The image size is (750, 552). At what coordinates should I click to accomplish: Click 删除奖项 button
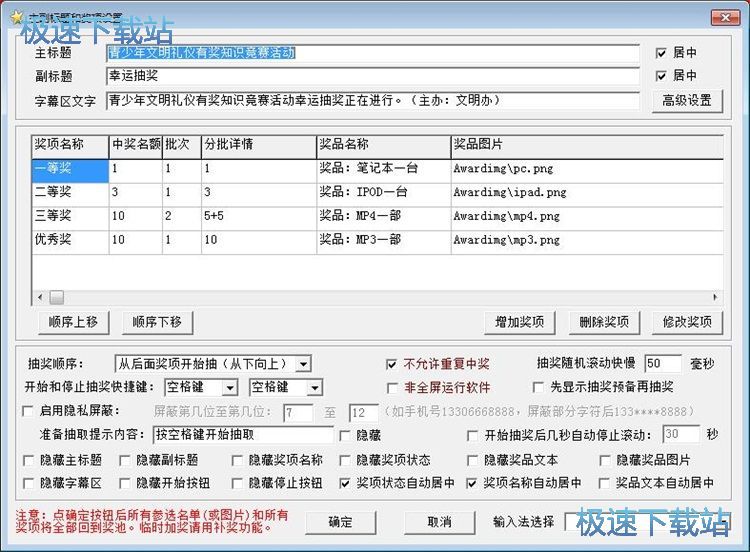pyautogui.click(x=604, y=322)
